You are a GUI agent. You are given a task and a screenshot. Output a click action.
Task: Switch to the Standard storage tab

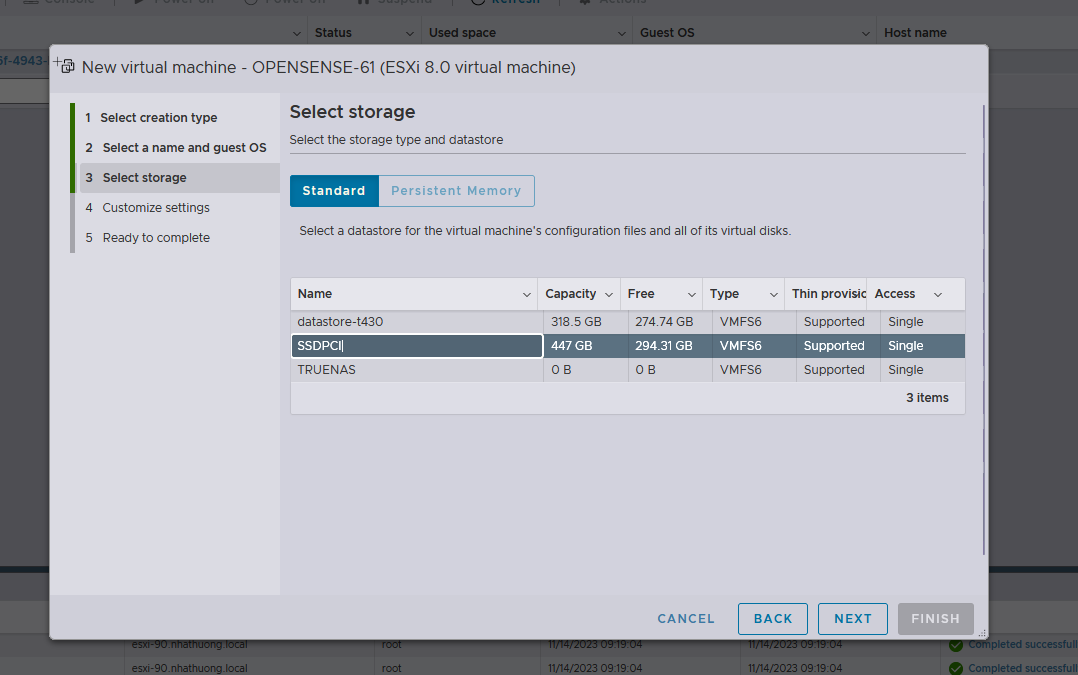tap(334, 191)
